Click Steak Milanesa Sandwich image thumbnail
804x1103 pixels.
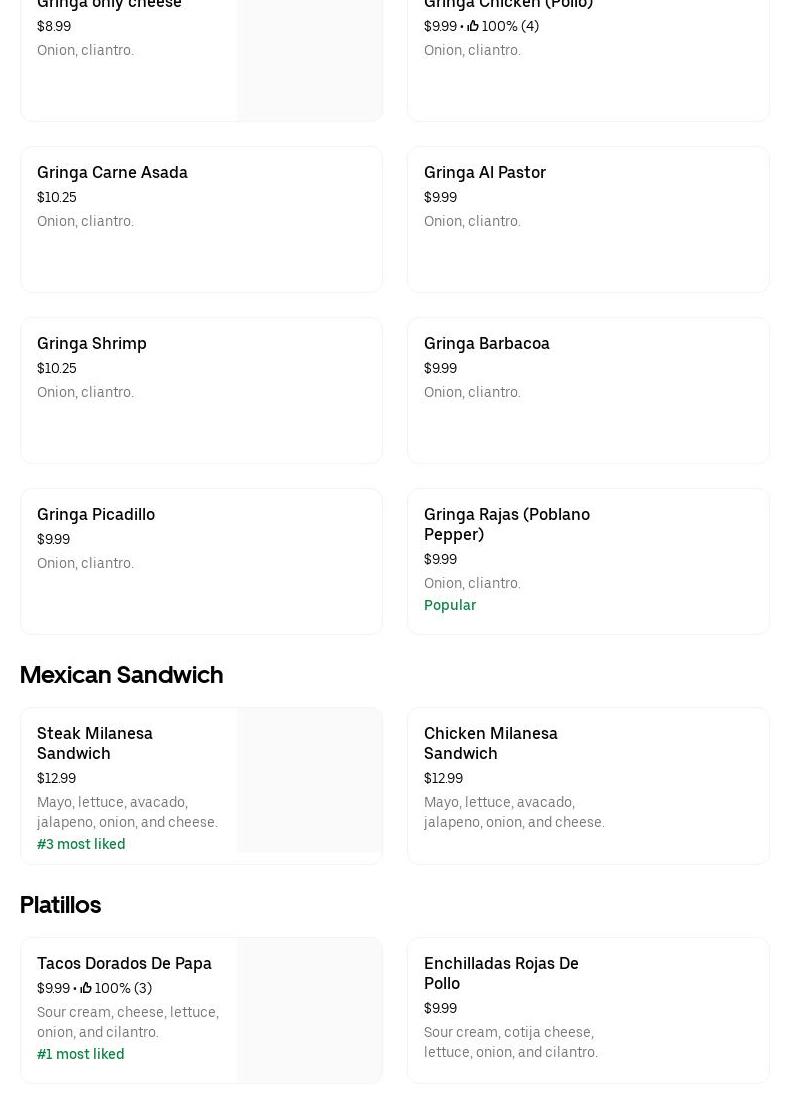tap(309, 780)
